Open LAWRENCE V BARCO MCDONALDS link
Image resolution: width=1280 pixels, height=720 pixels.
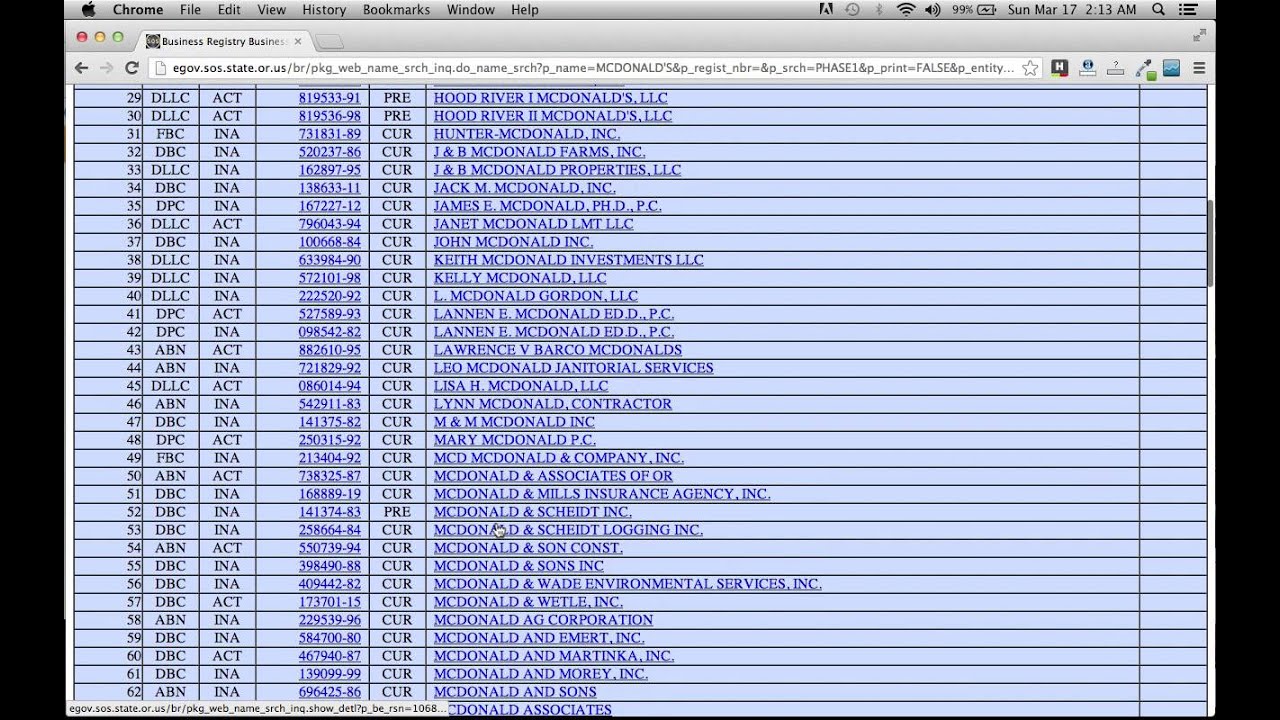(558, 350)
